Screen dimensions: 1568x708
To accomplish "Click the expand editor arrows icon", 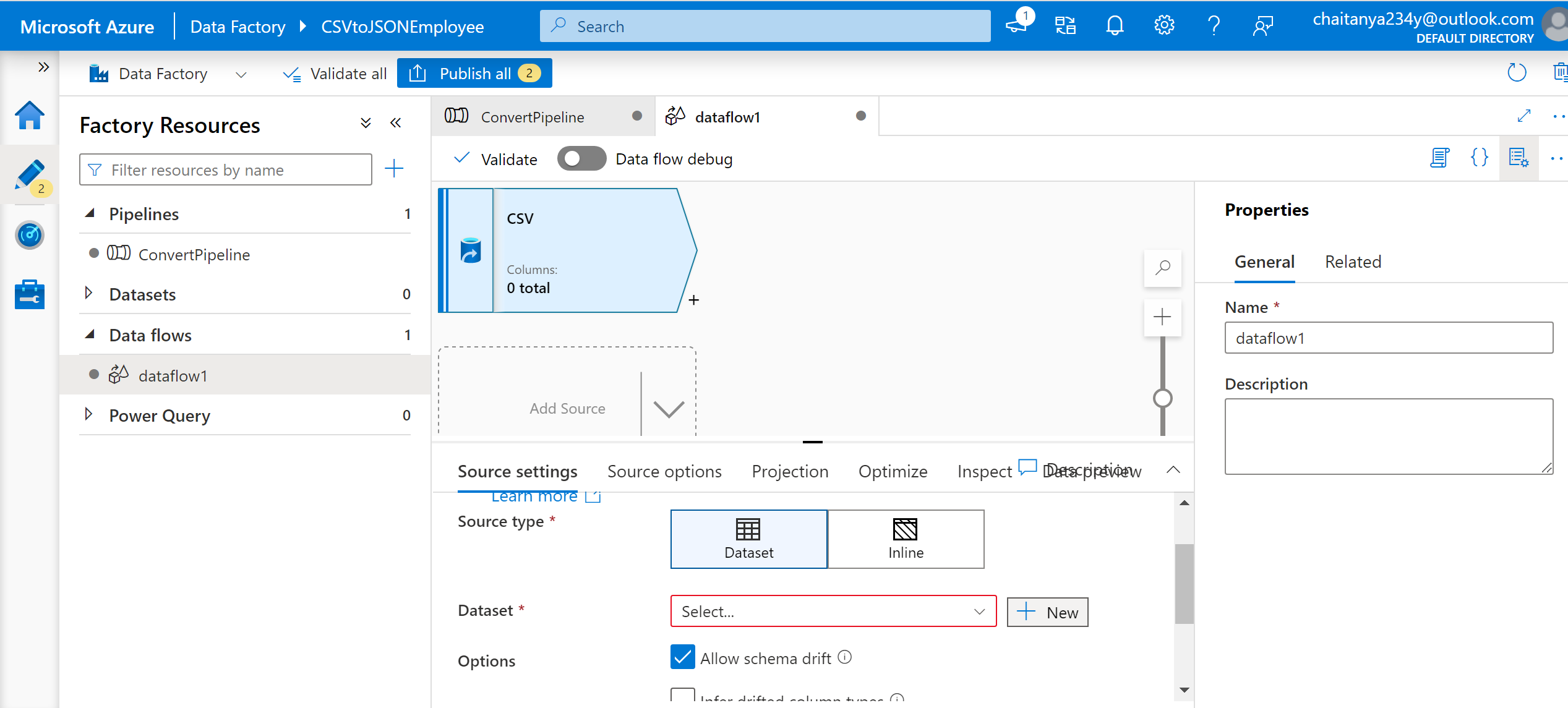I will point(1524,116).
